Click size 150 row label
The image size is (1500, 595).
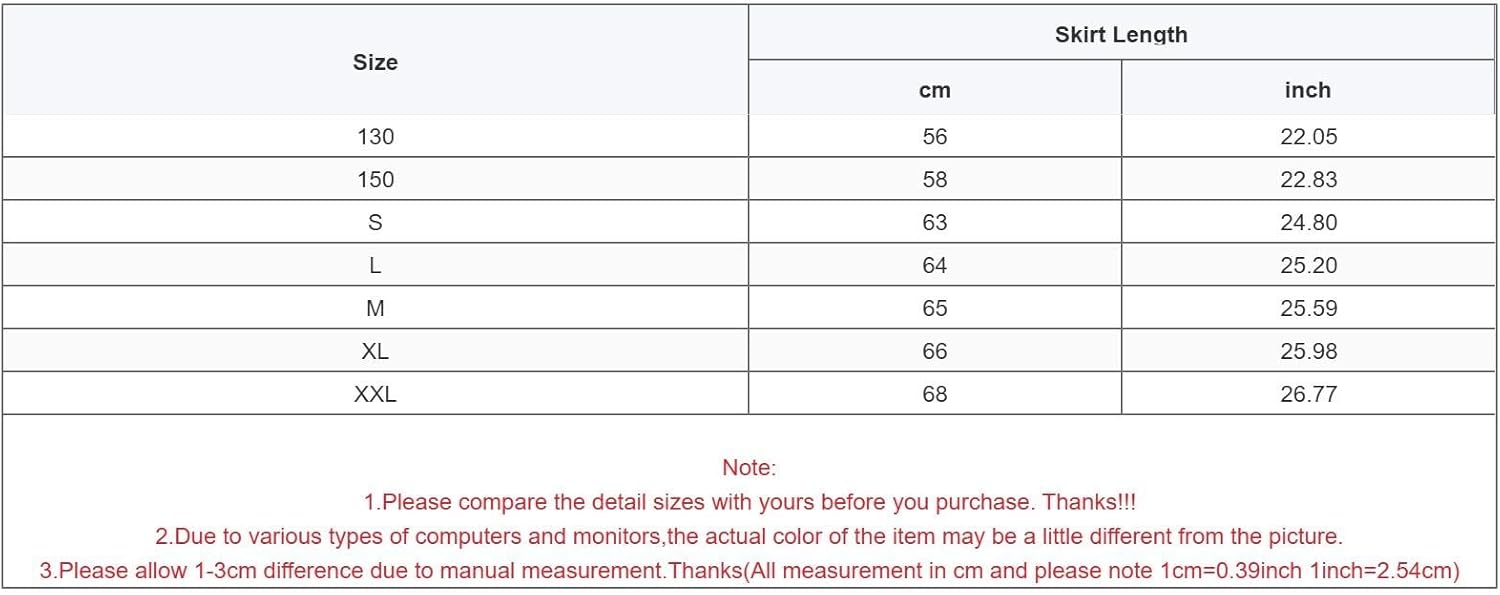tap(375, 180)
